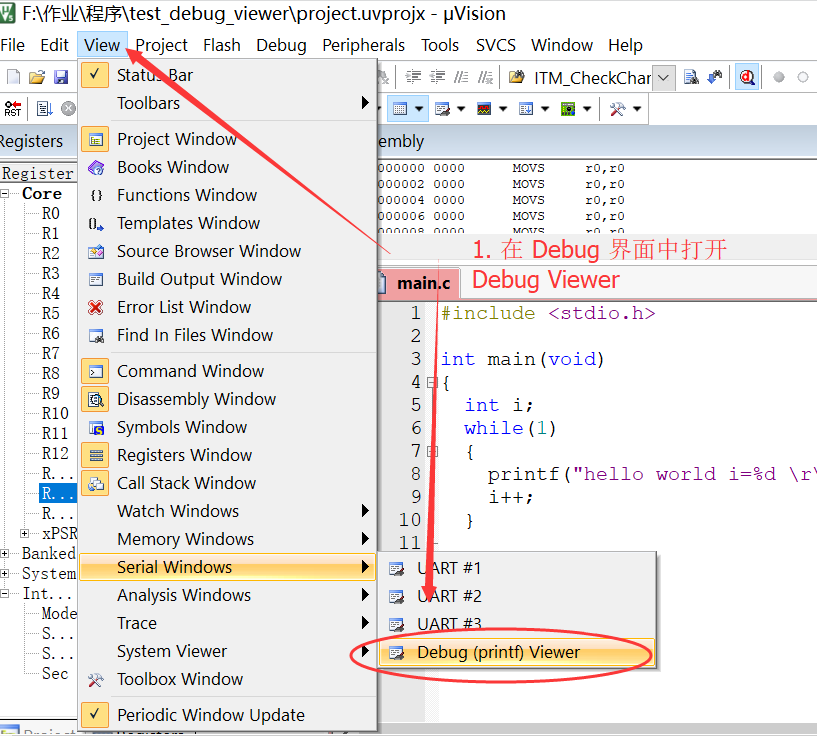Click the Enable Breakpoint white circle icon

[803, 78]
